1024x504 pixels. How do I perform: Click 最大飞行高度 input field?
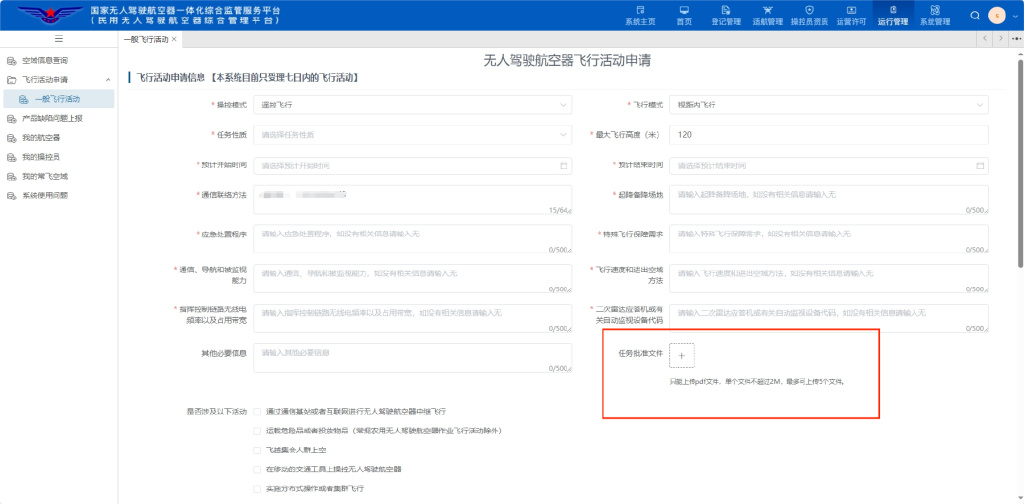(829, 134)
